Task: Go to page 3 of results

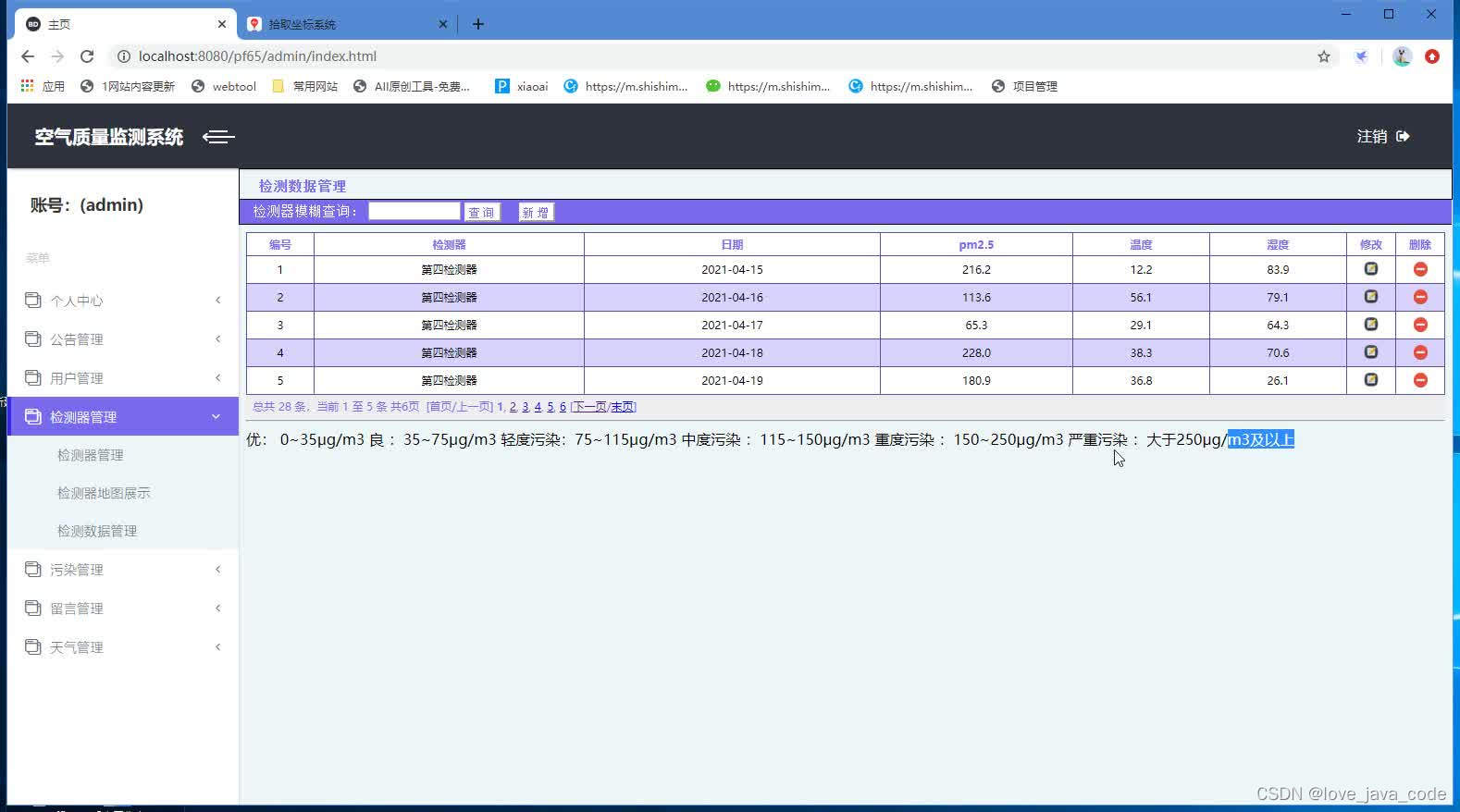Action: [x=526, y=407]
